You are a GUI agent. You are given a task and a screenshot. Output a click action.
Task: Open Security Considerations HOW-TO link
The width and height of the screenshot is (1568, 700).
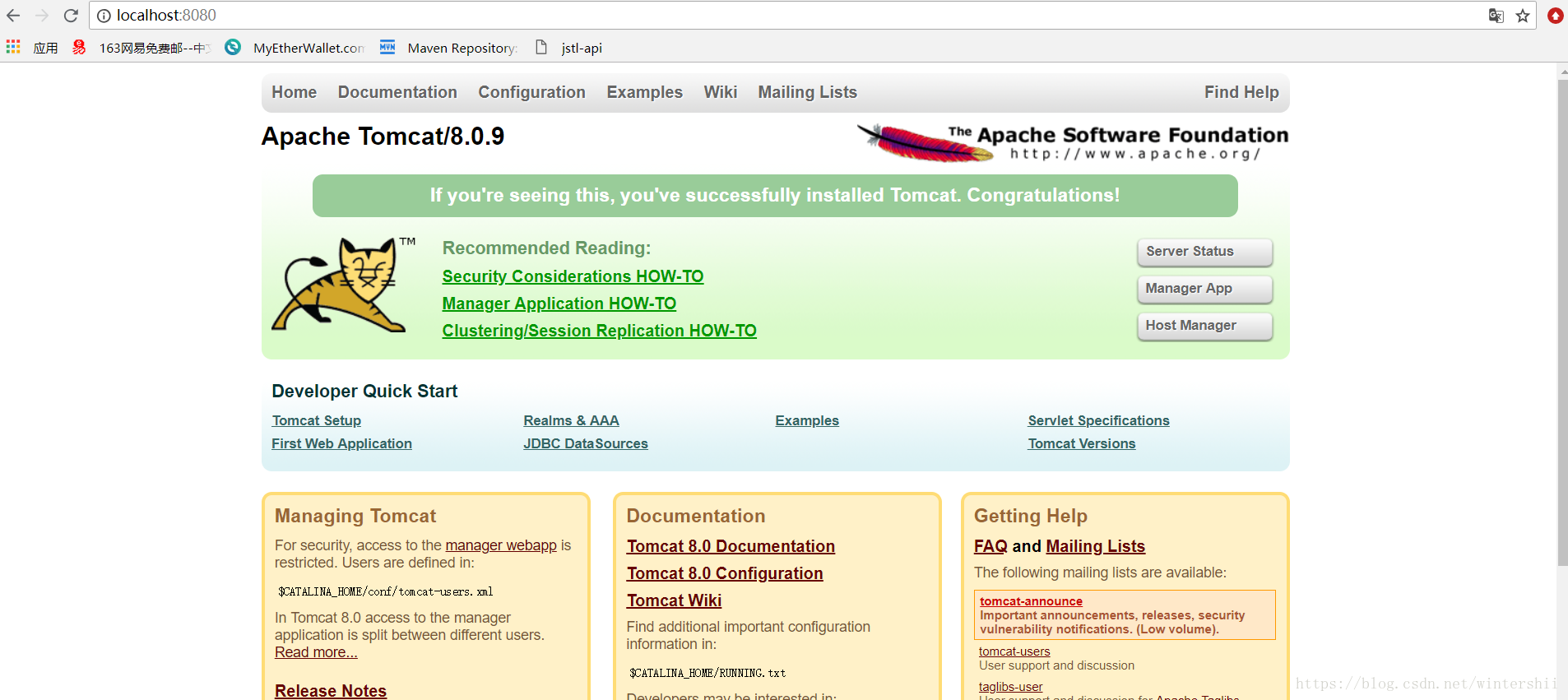(x=573, y=276)
